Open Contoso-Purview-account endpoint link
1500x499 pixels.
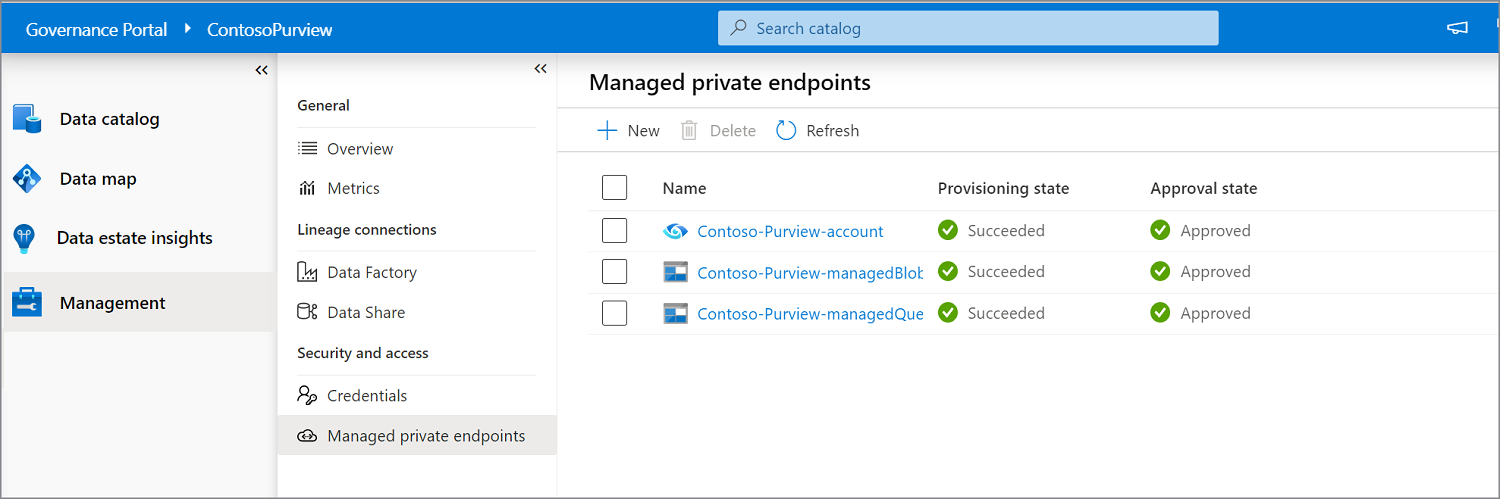point(790,231)
